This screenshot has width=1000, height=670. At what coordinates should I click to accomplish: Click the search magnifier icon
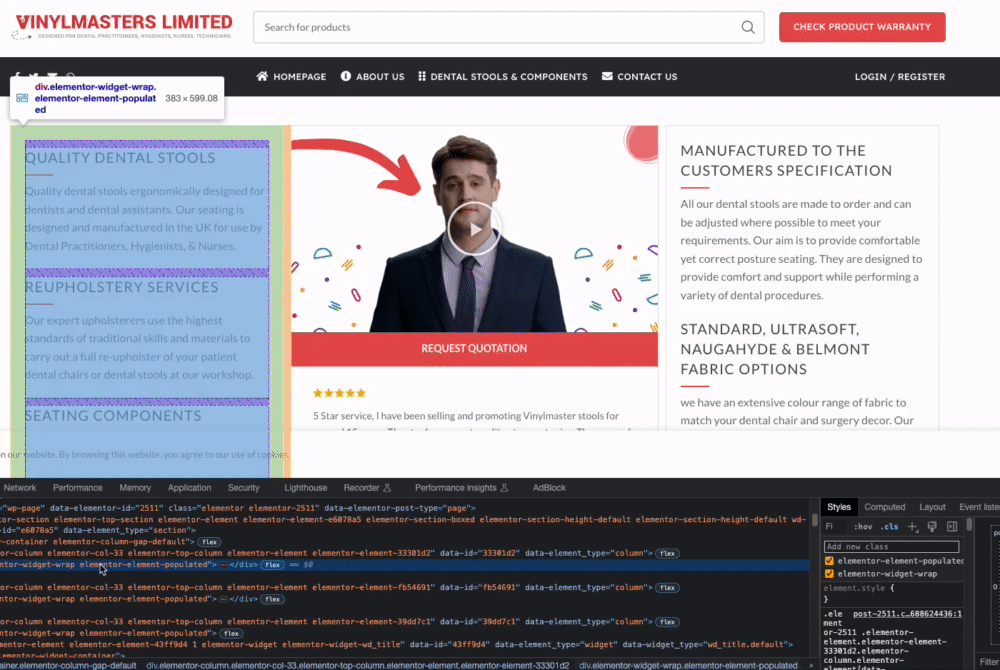tap(747, 27)
